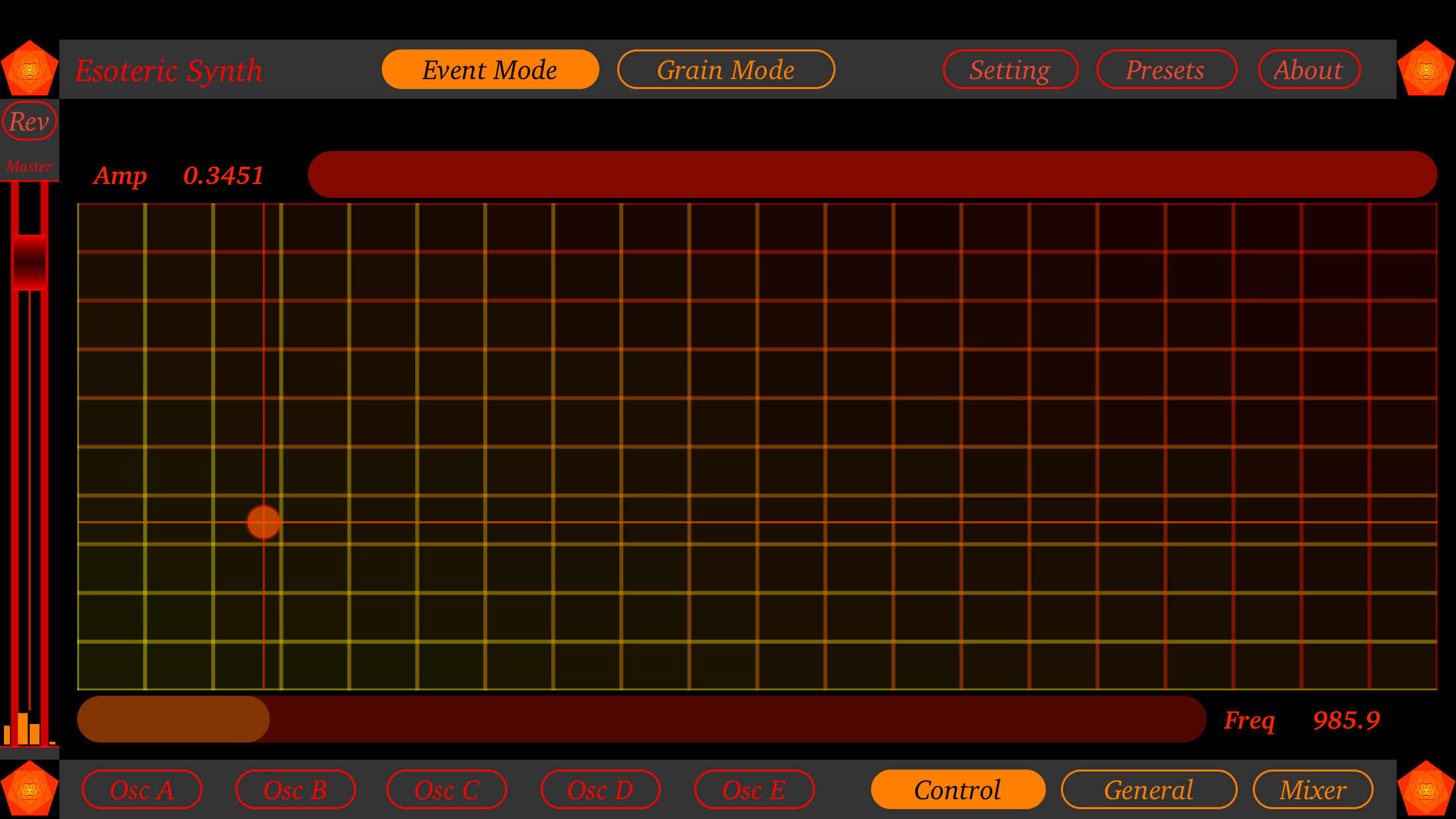View the About dialog

(1308, 69)
